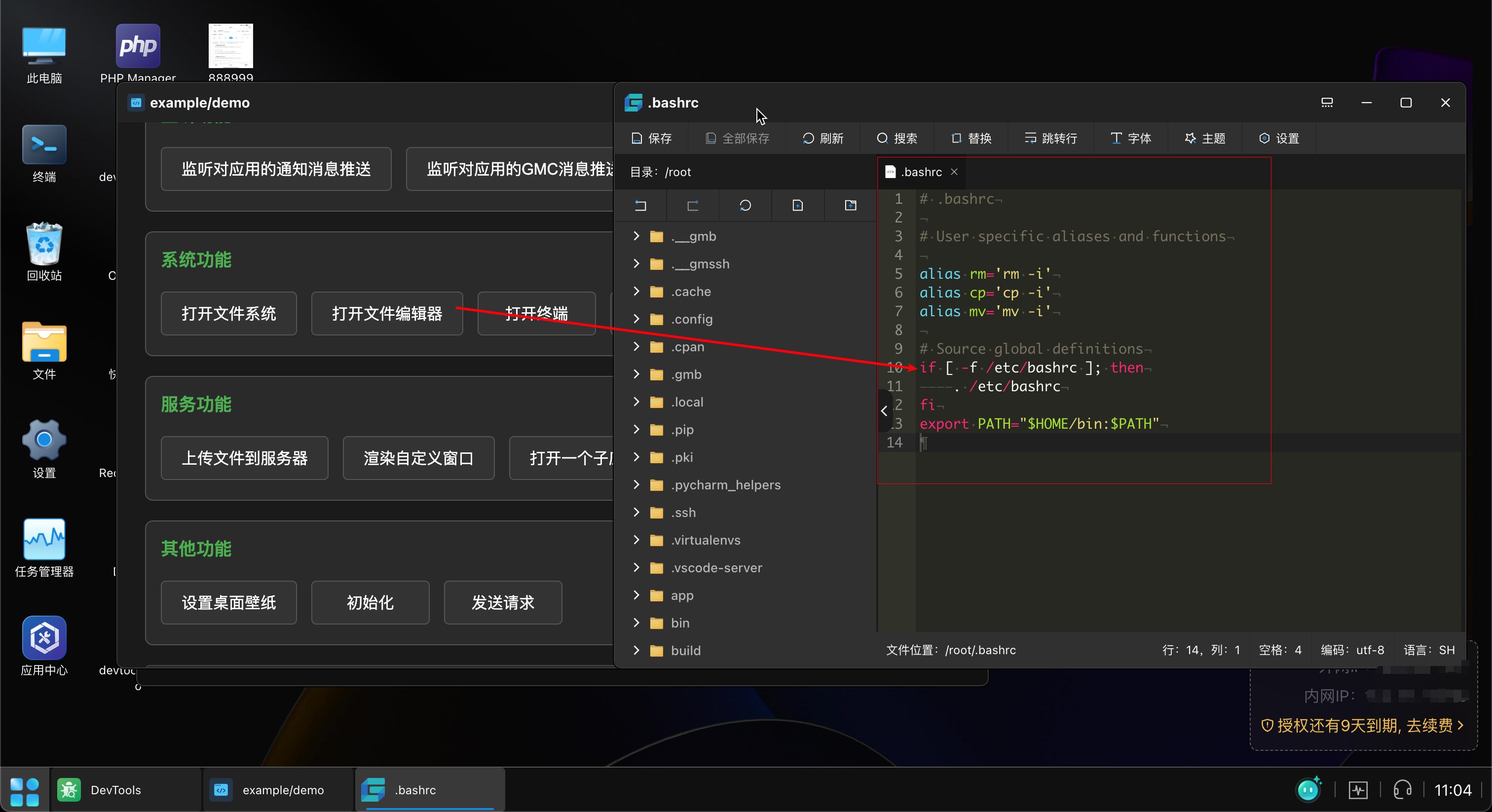Open the 应用中心 app center icon
The height and width of the screenshot is (812, 1492).
(44, 646)
